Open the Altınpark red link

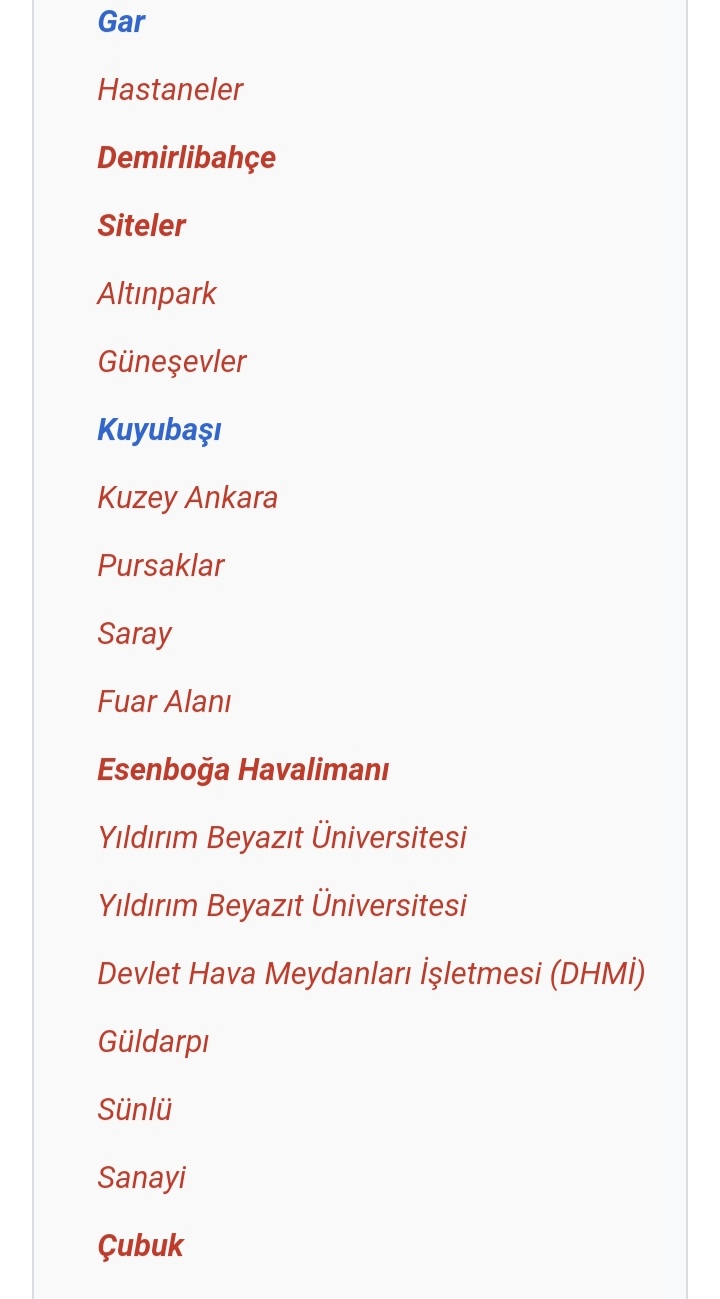pos(157,294)
